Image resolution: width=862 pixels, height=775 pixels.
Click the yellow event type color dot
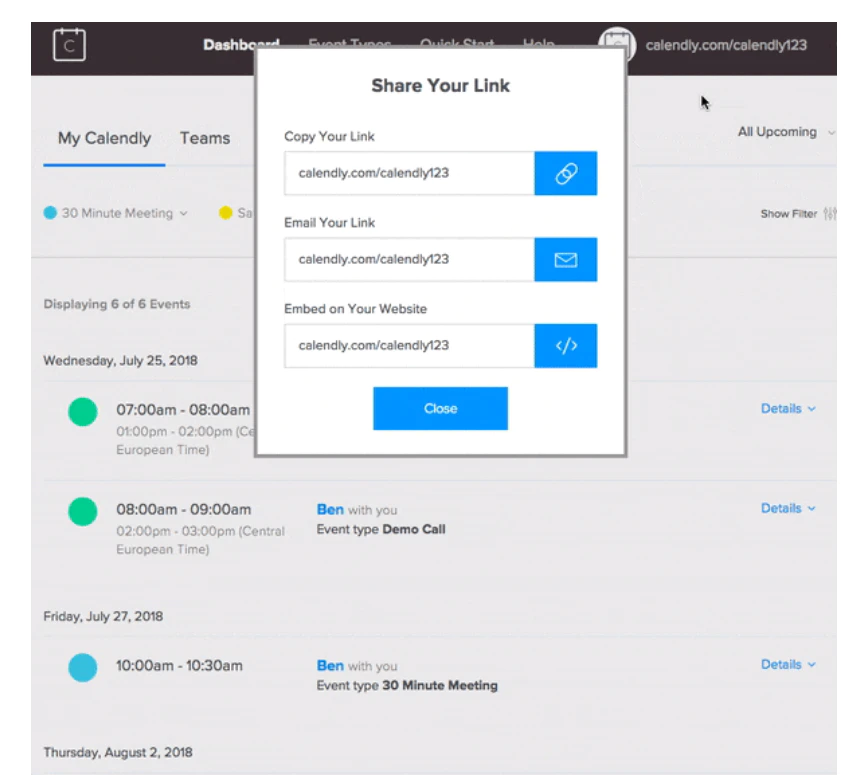pos(226,212)
